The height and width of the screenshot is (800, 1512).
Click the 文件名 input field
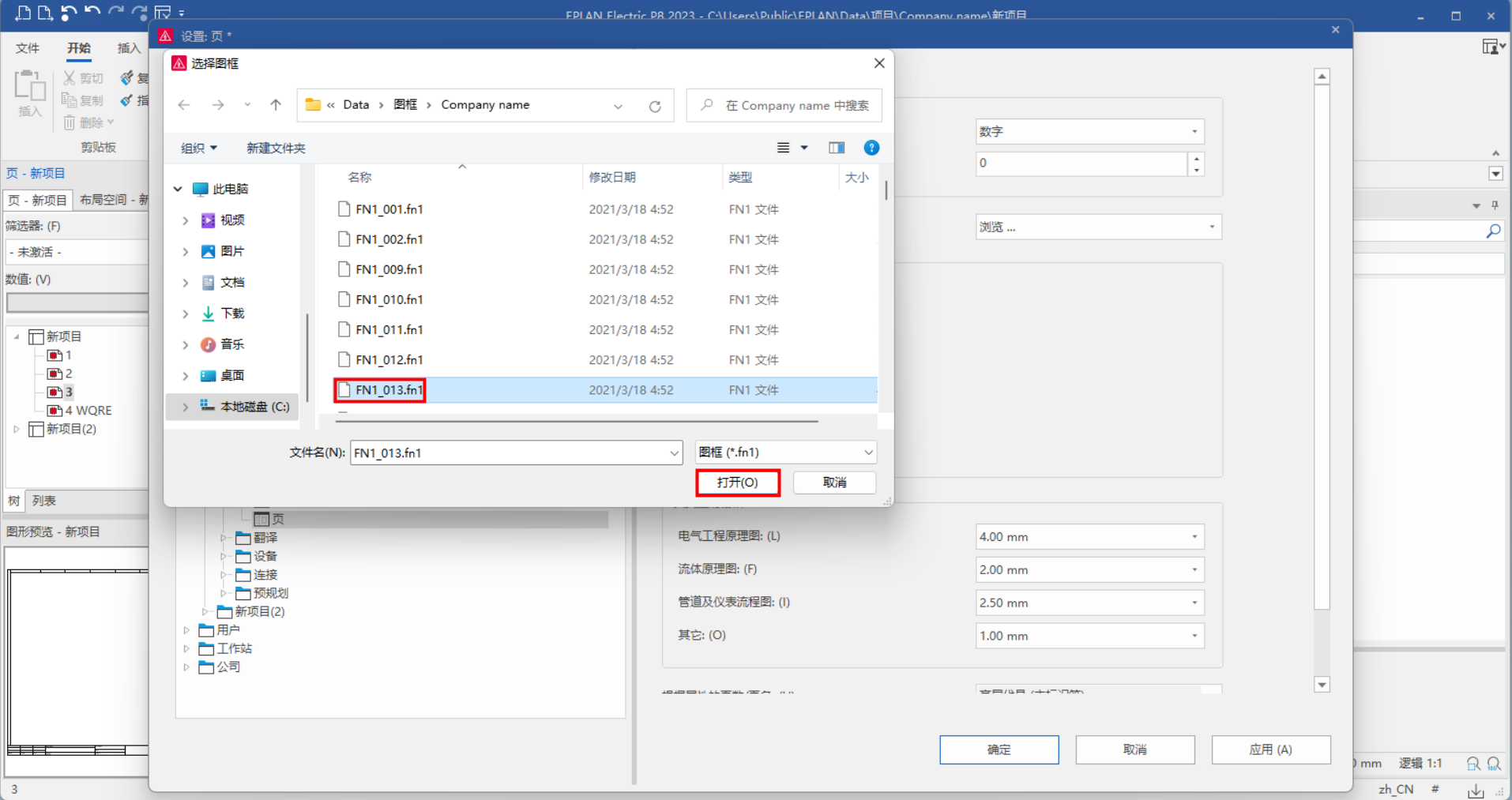510,453
